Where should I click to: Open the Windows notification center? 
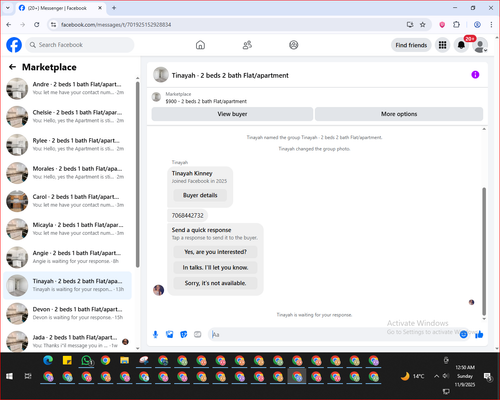coord(488,377)
